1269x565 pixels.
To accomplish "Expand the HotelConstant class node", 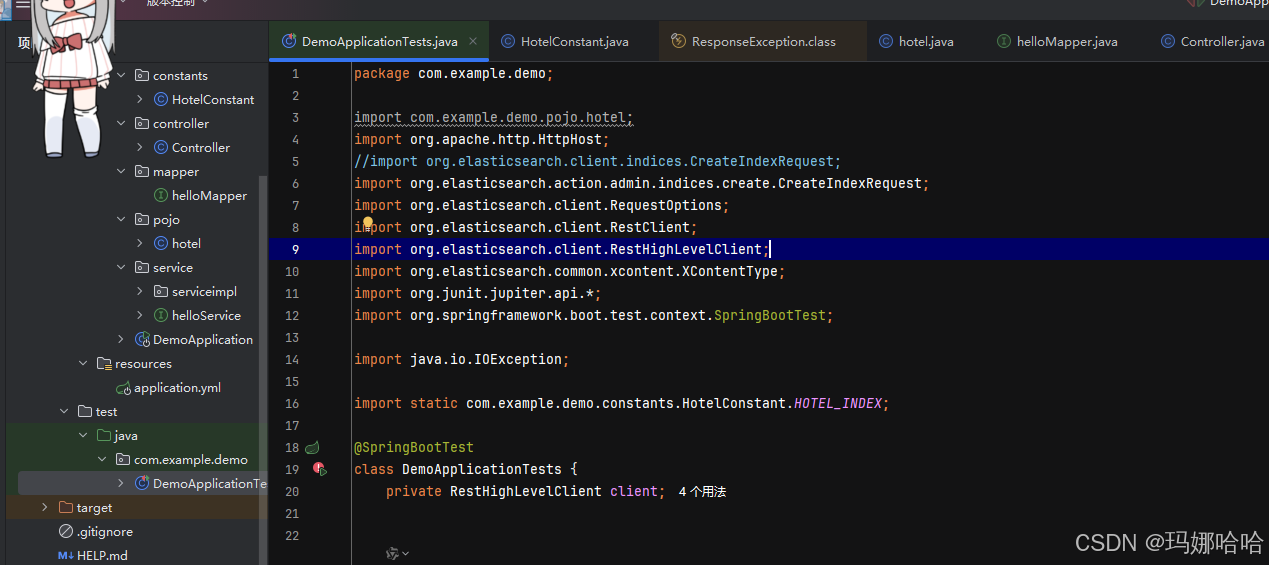I will coord(140,99).
